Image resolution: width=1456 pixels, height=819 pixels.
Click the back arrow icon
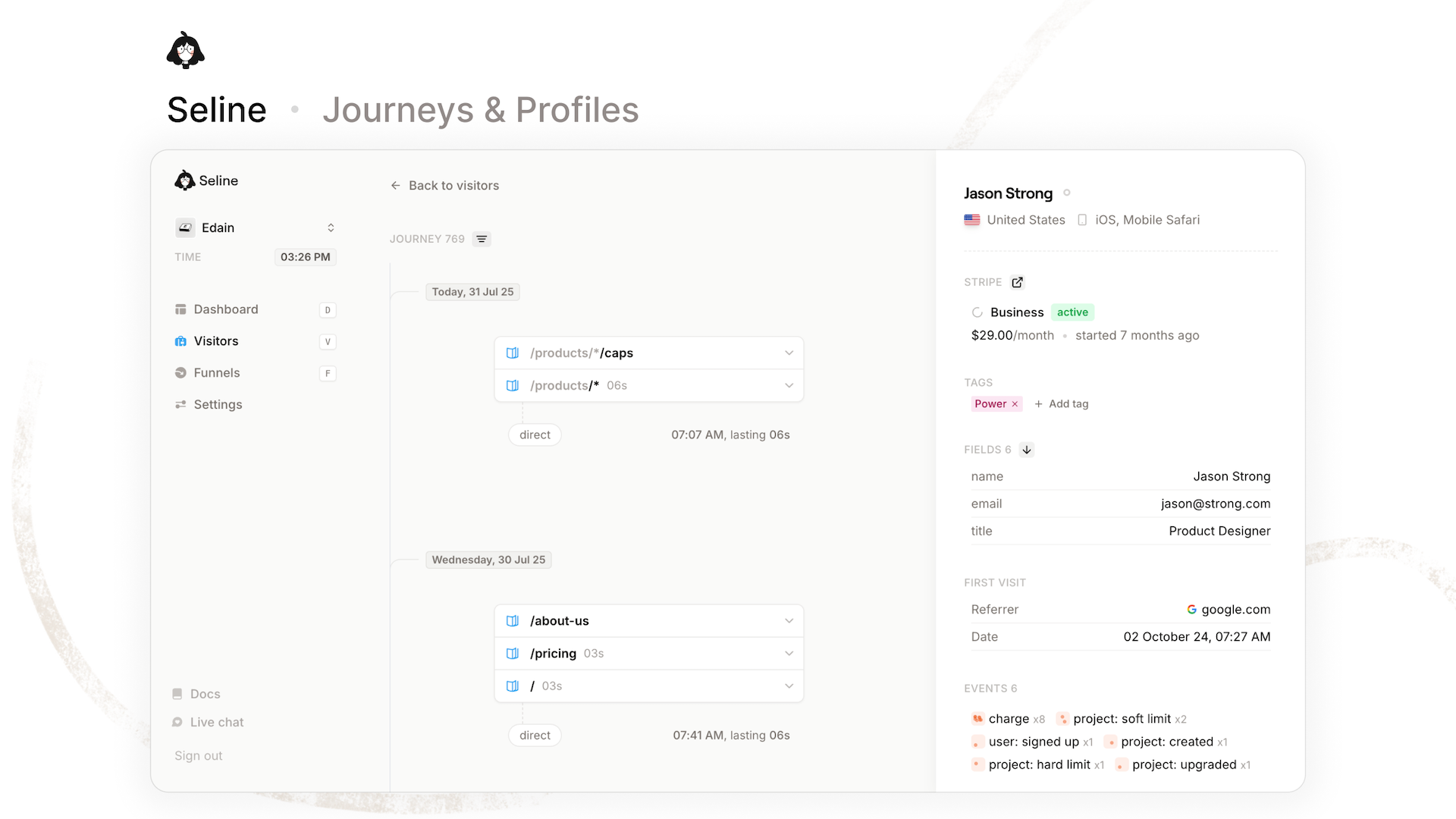point(395,186)
